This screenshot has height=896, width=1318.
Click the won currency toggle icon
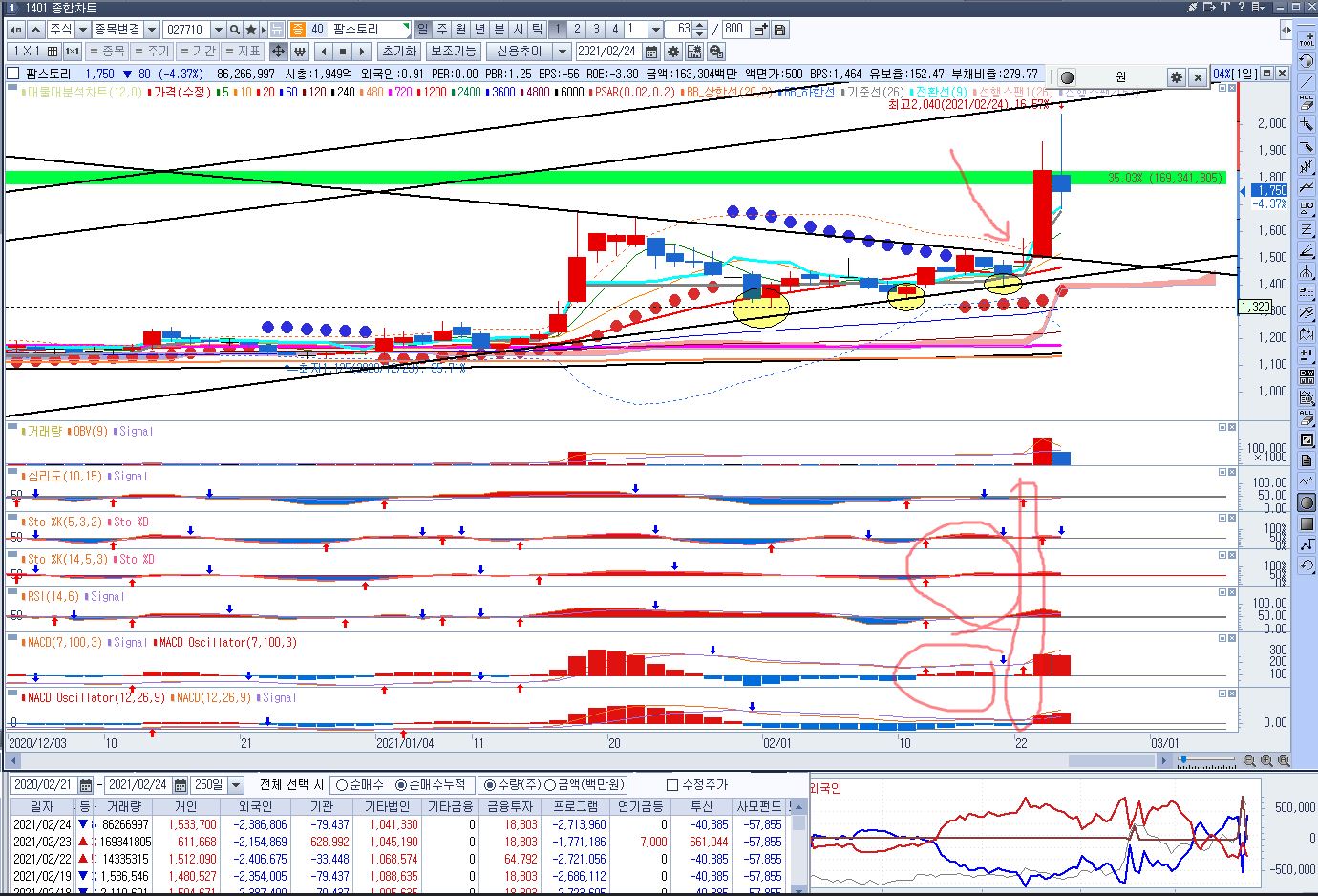(300, 52)
